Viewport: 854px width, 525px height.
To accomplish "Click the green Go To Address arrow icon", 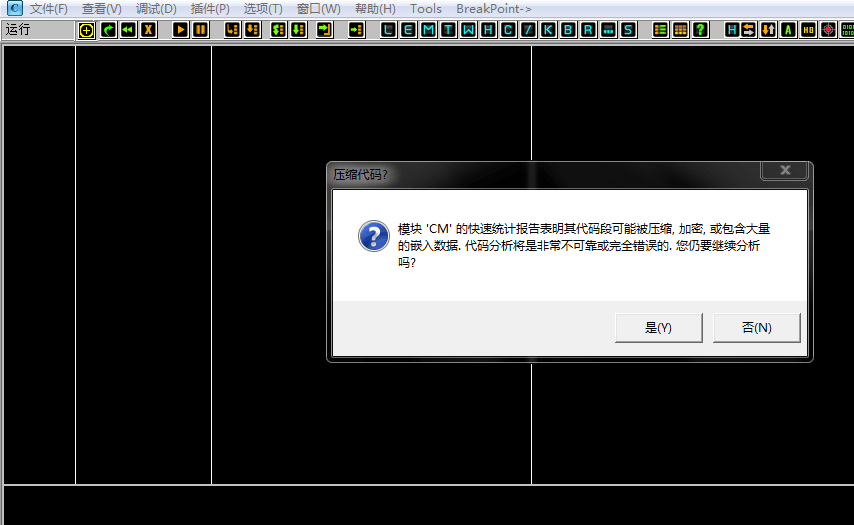I will tap(356, 30).
